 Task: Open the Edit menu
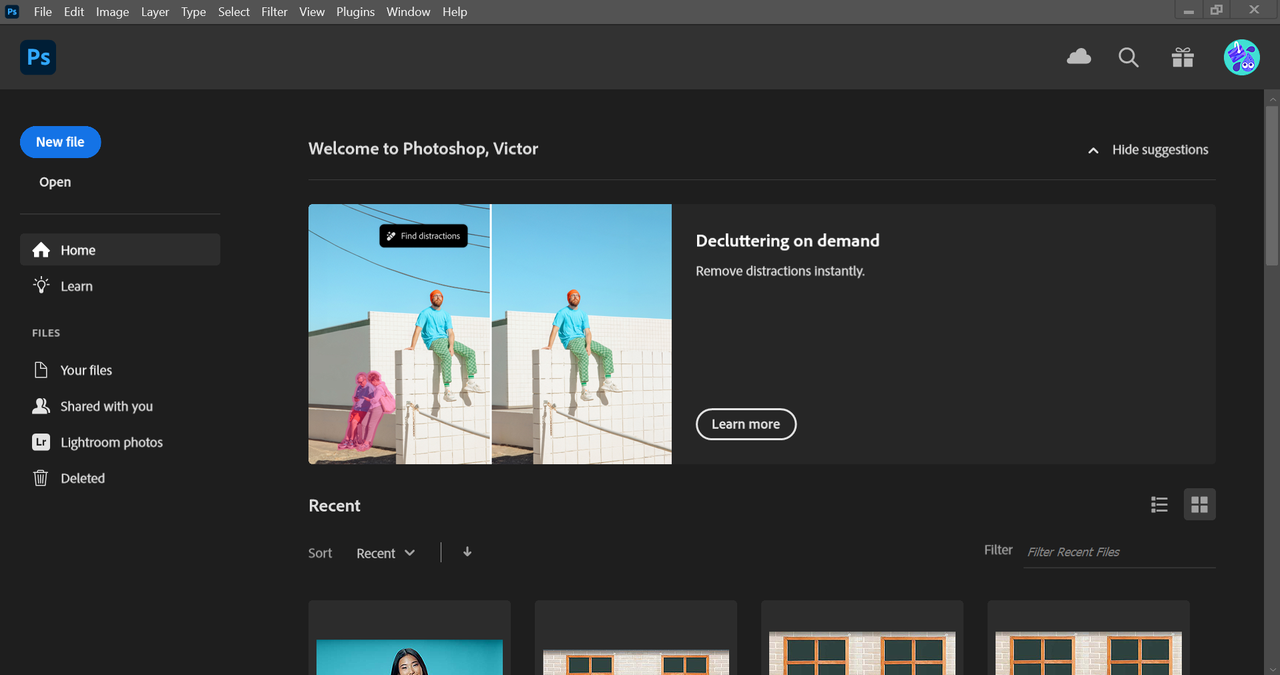(74, 12)
